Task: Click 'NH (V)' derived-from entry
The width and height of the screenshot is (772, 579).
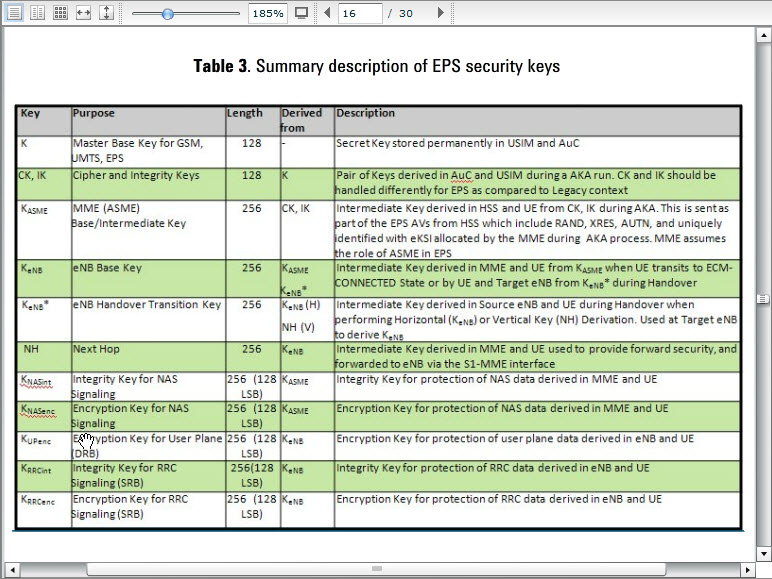Action: click(x=298, y=327)
